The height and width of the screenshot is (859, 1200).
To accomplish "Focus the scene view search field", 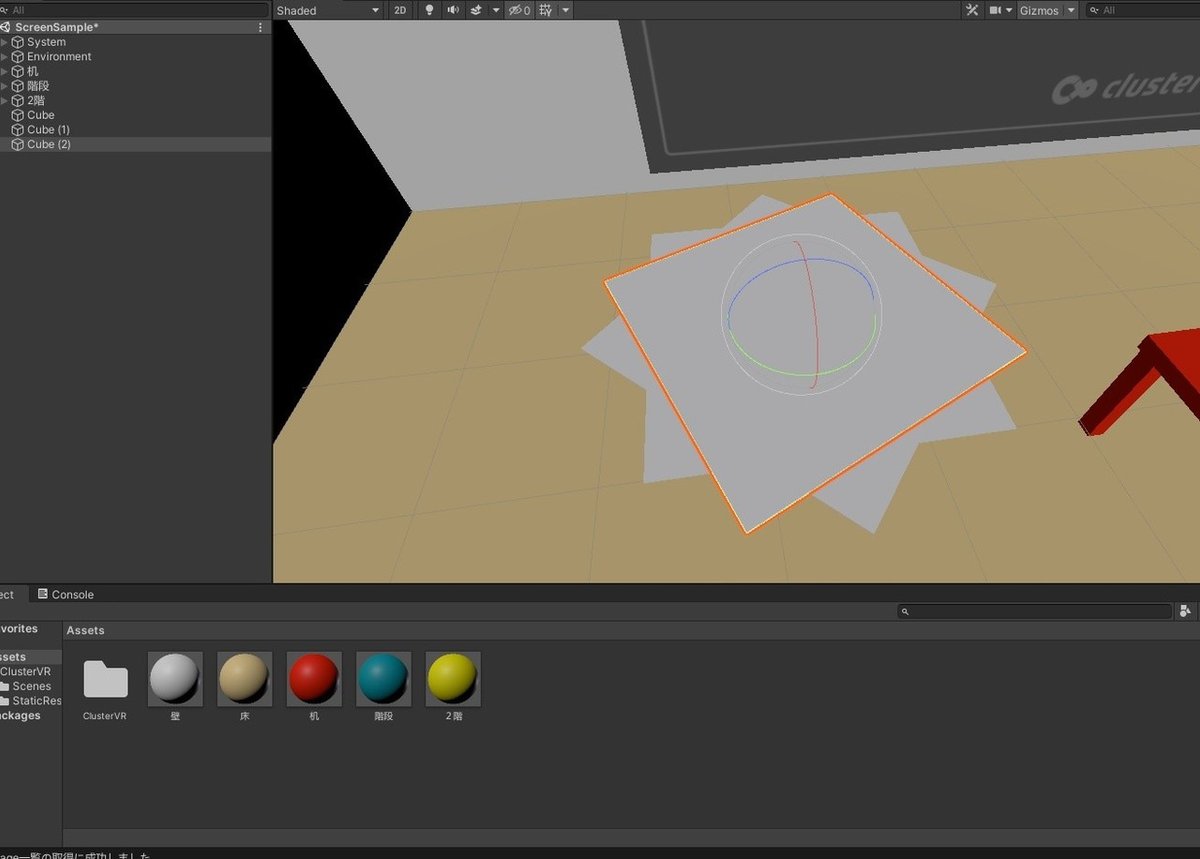I will coord(1141,10).
